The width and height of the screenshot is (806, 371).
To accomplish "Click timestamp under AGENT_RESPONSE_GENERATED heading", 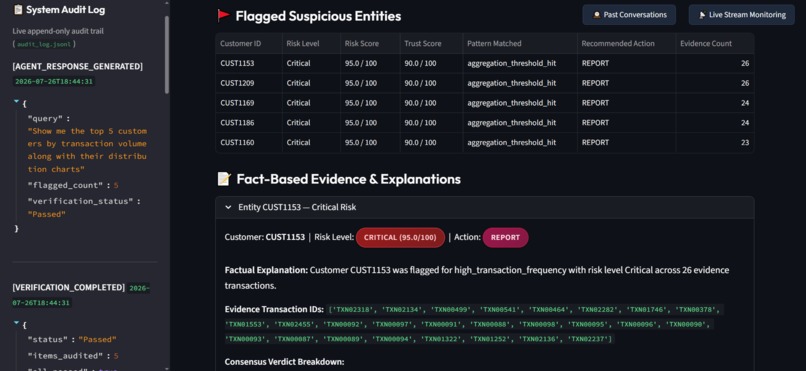I will 53,81.
